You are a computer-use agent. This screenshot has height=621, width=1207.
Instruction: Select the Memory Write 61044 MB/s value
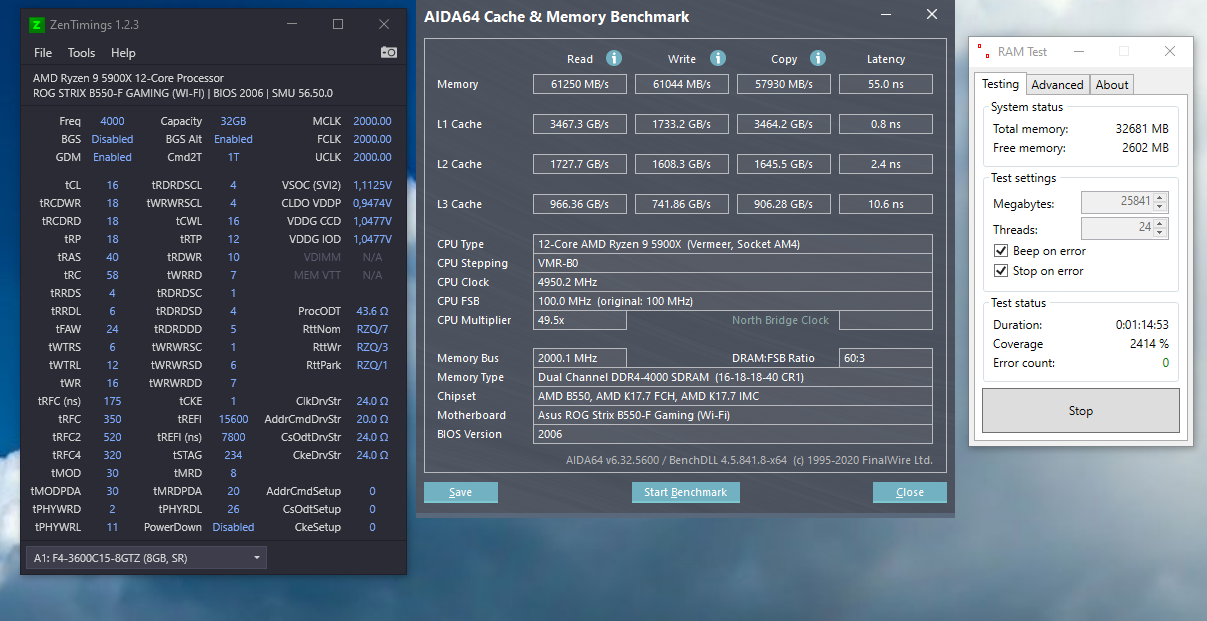click(x=682, y=84)
